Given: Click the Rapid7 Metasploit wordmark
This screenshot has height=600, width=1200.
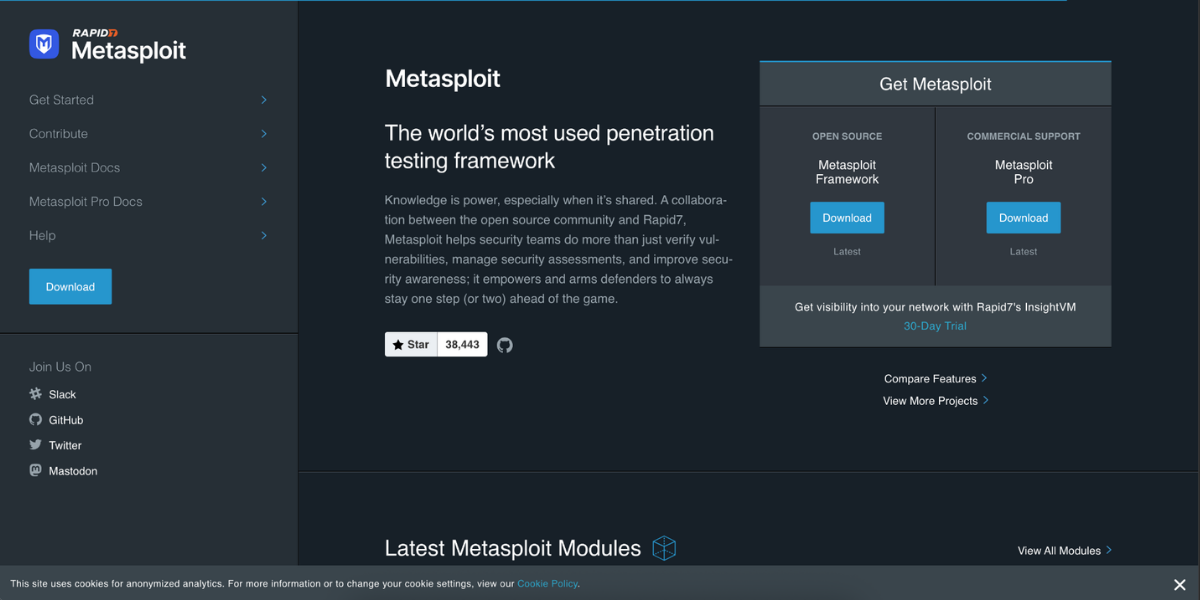Looking at the screenshot, I should point(128,46).
